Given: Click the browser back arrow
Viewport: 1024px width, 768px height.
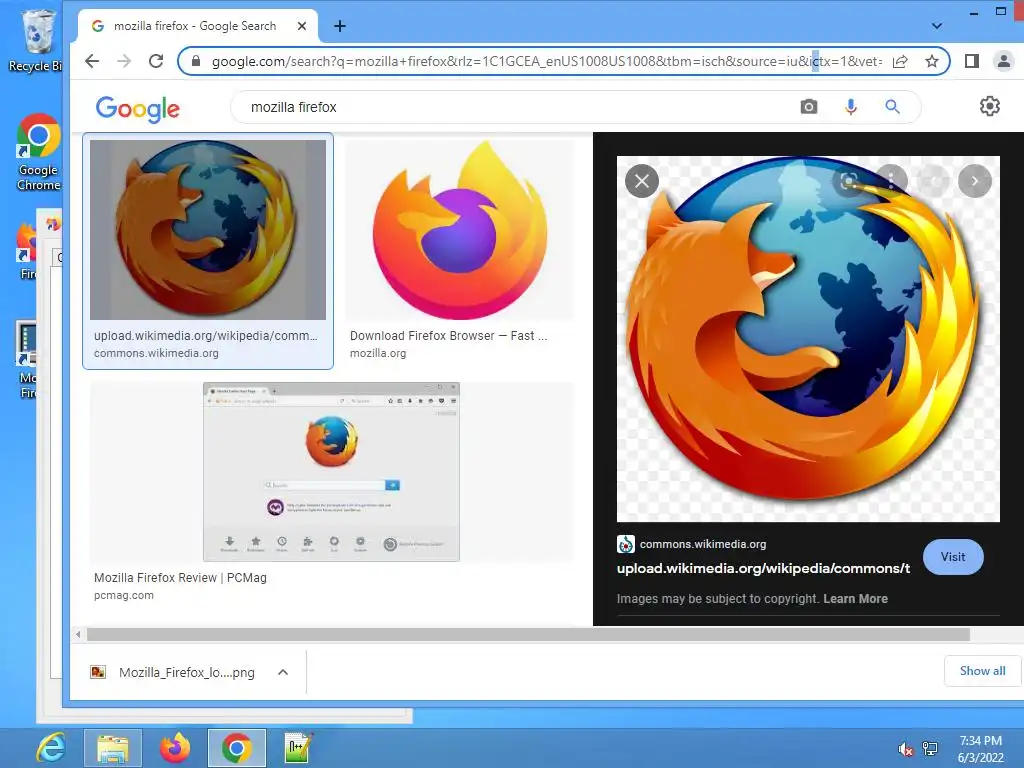Looking at the screenshot, I should pos(92,61).
